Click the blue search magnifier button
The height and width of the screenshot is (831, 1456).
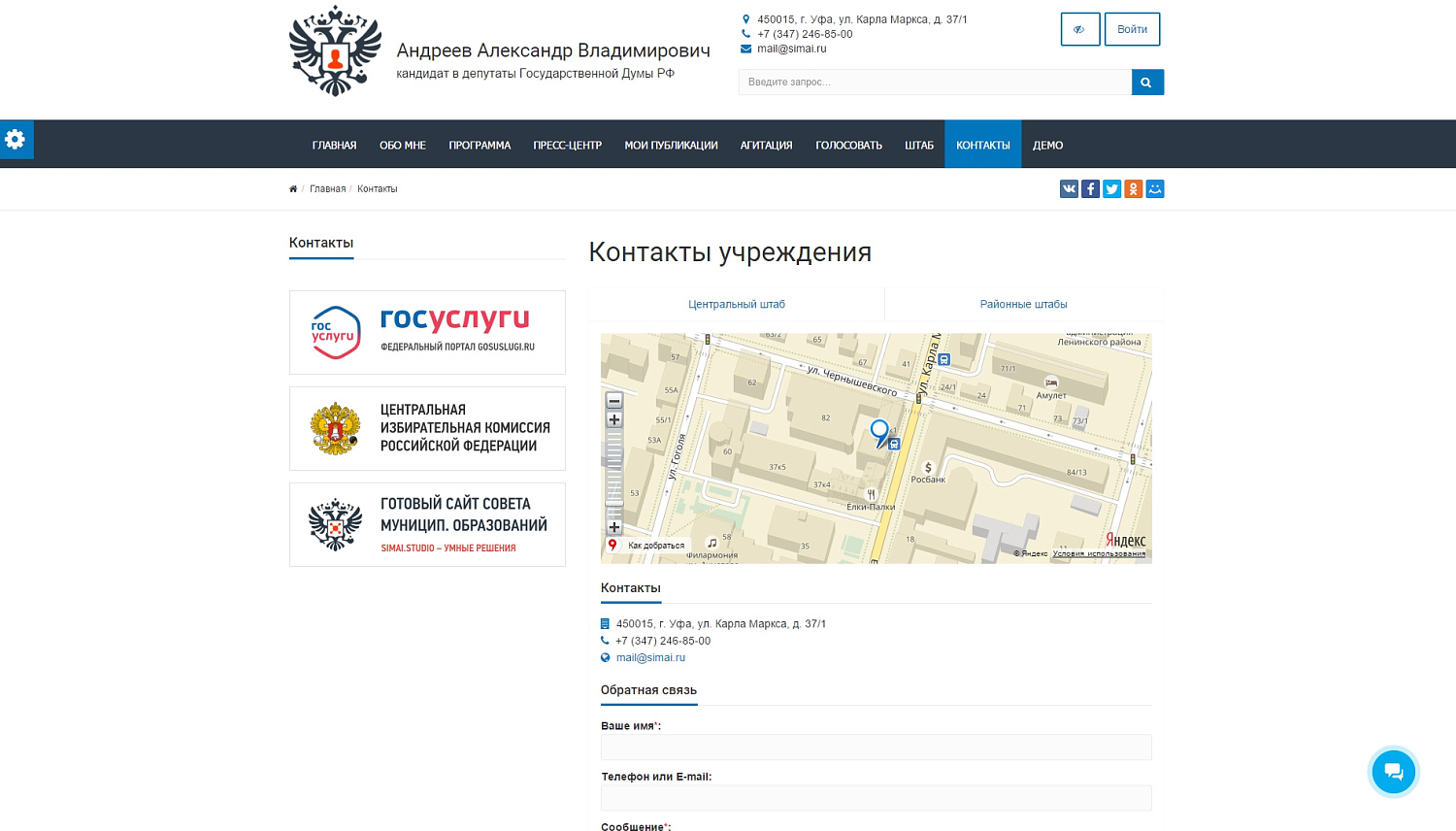click(x=1146, y=83)
